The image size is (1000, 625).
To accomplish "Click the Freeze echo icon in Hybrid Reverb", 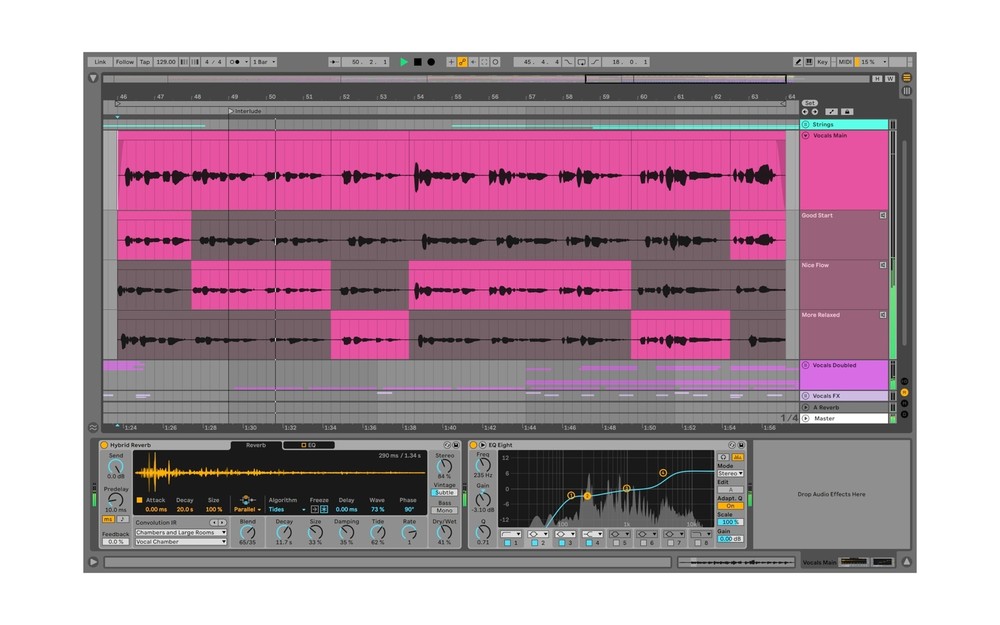I will tap(314, 509).
